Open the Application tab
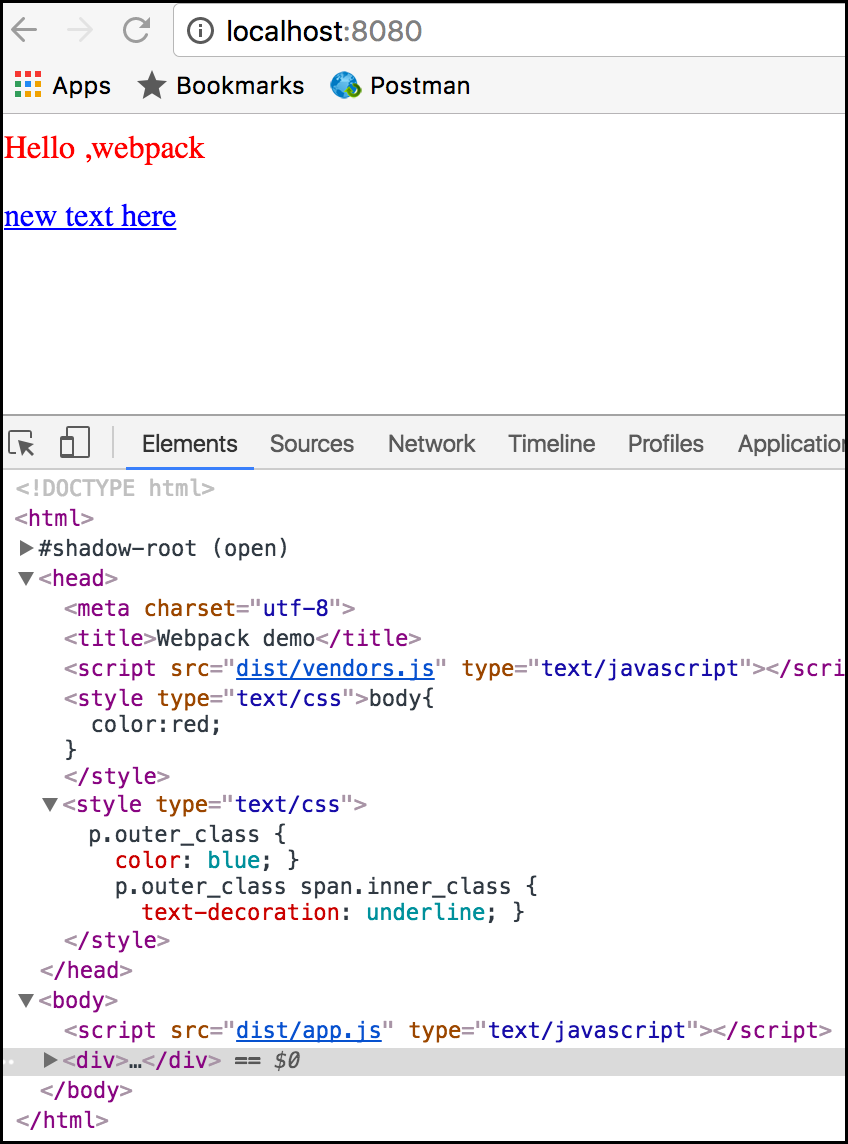 792,444
